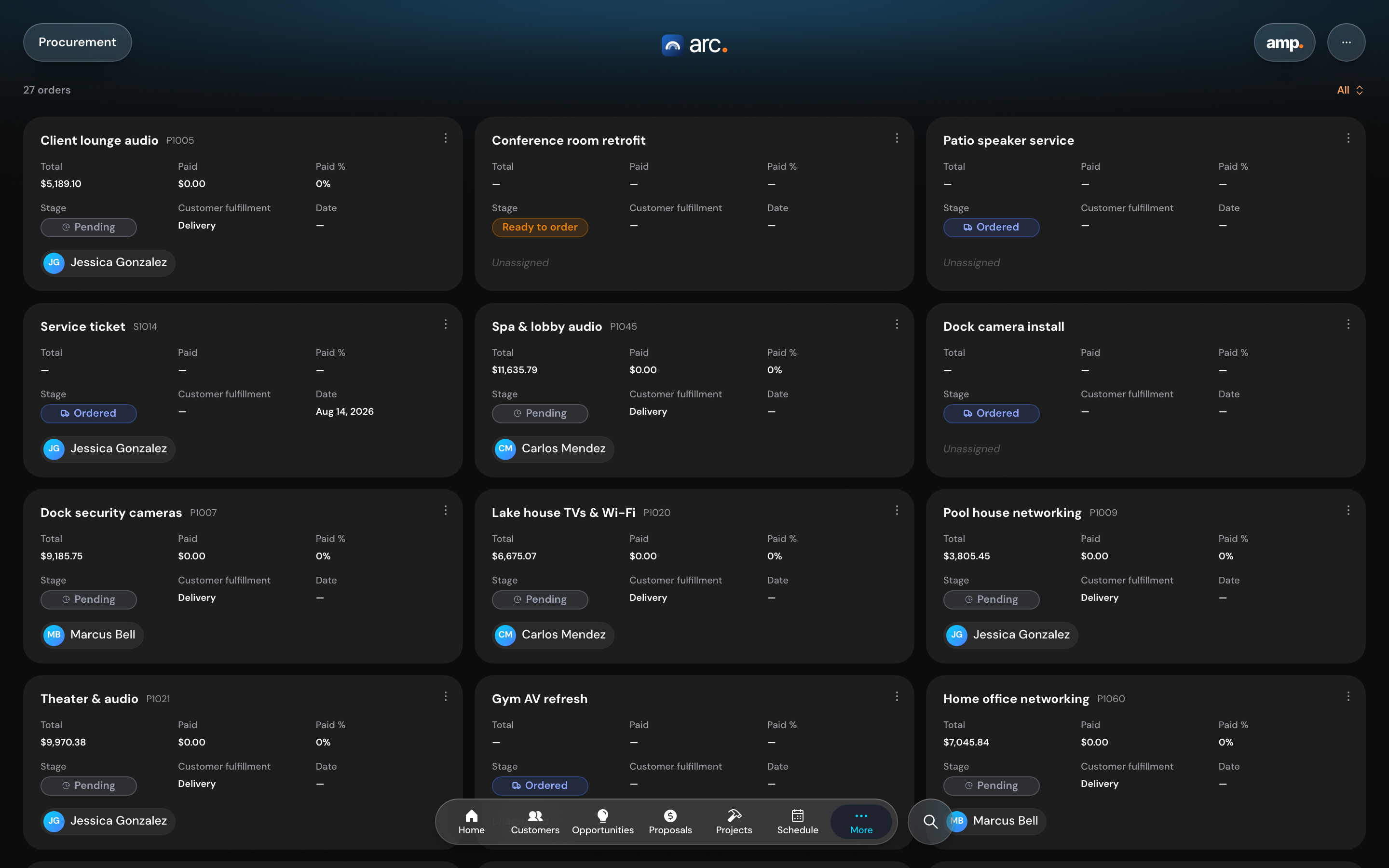Click the search magnifier button
Screen dimensions: 1389x868
click(930, 822)
